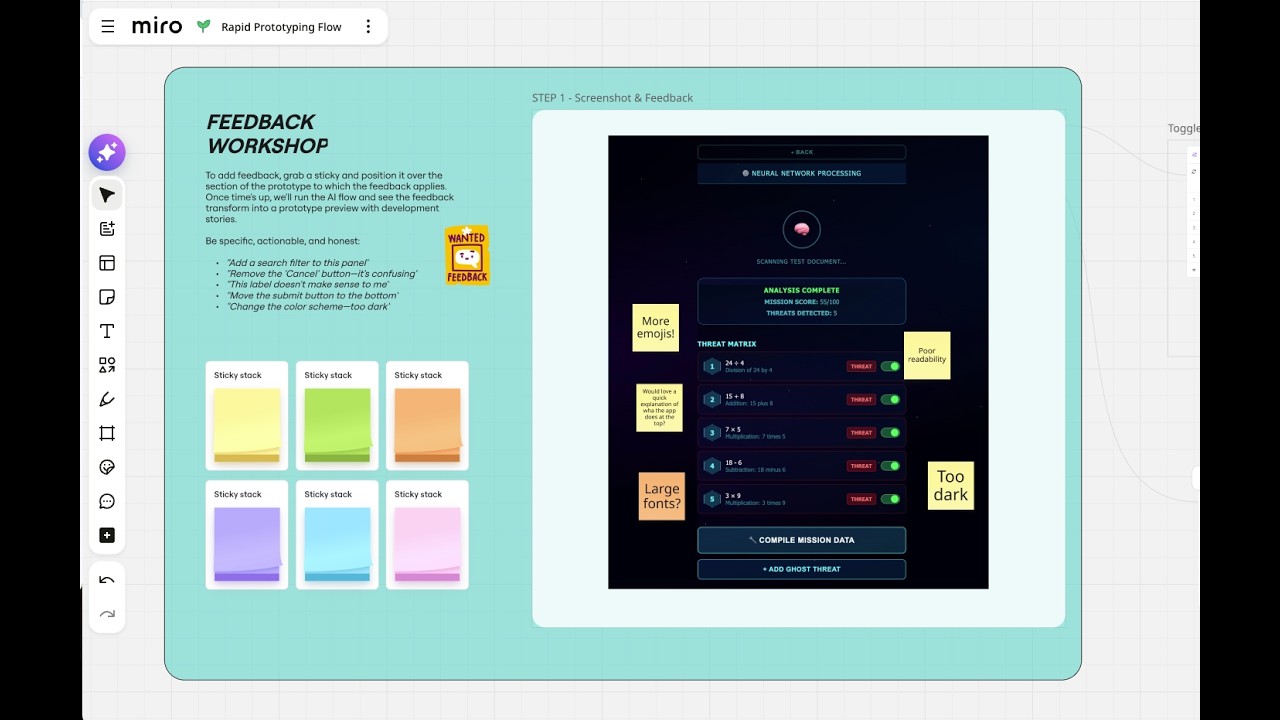
Task: Select the Text tool
Action: point(107,331)
